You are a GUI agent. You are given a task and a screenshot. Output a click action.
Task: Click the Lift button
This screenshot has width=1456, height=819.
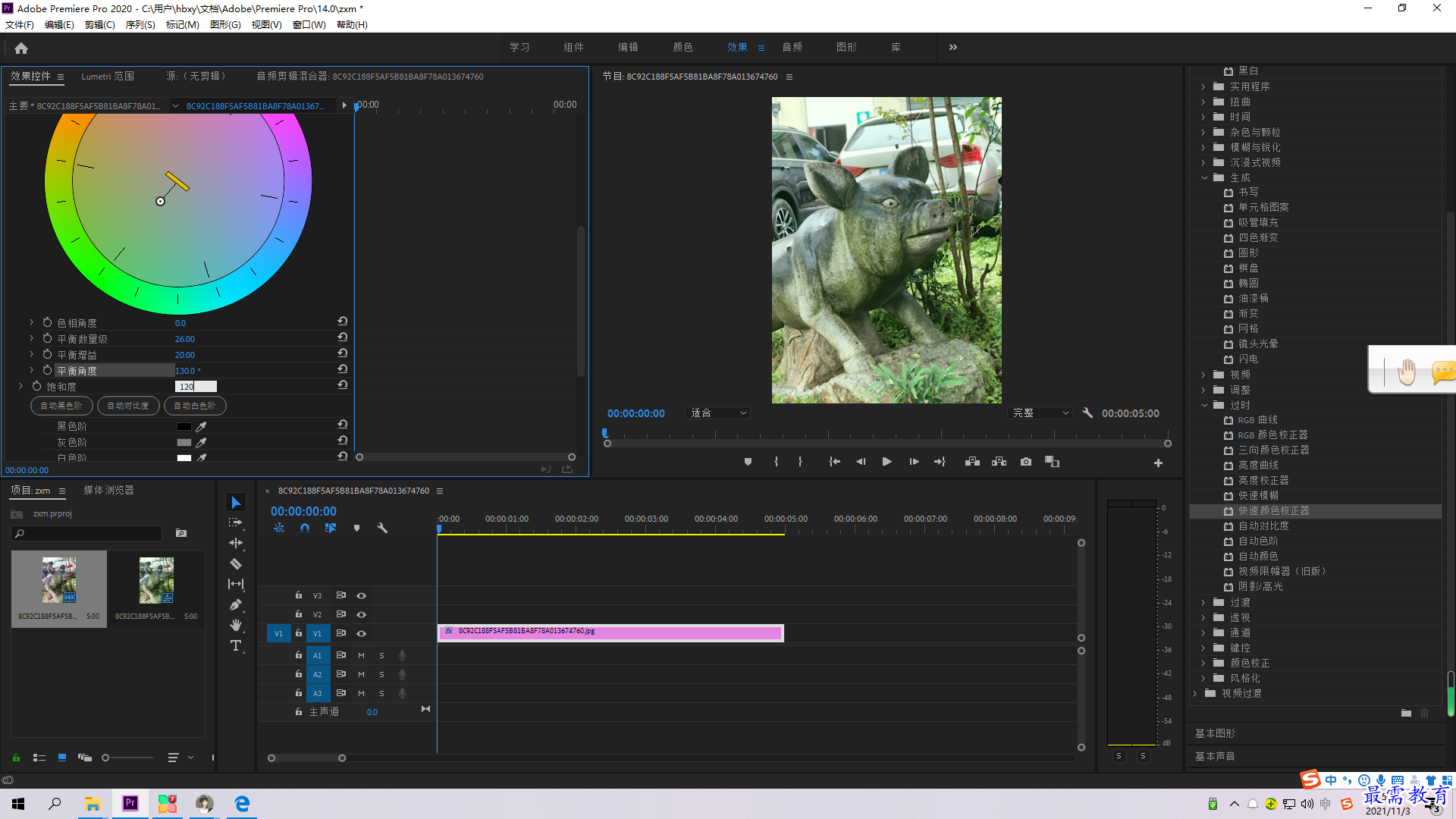tap(972, 462)
